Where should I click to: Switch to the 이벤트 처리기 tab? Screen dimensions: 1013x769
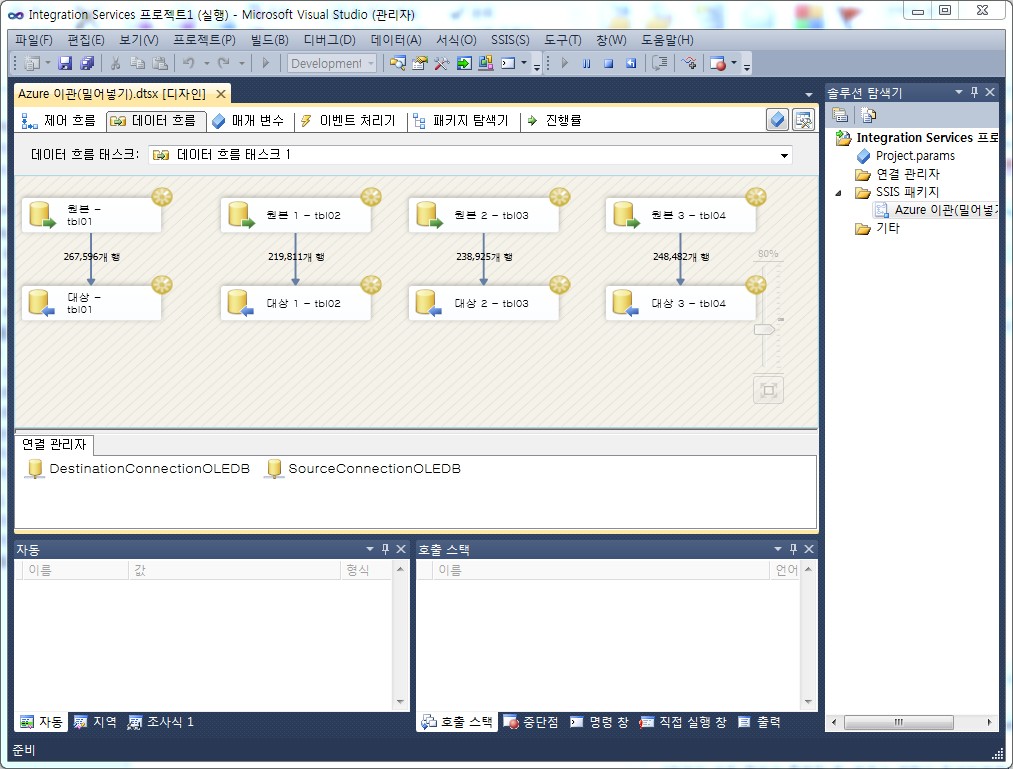pos(348,121)
